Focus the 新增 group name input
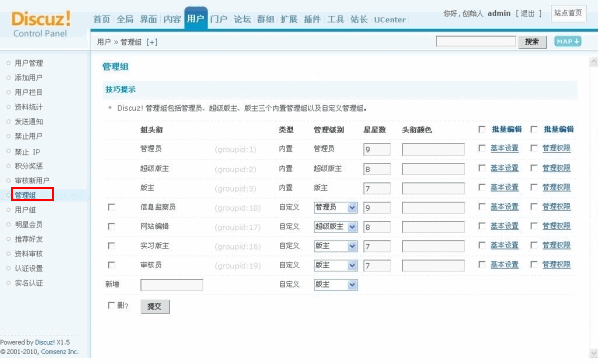This screenshot has width=598, height=364. tap(172, 285)
